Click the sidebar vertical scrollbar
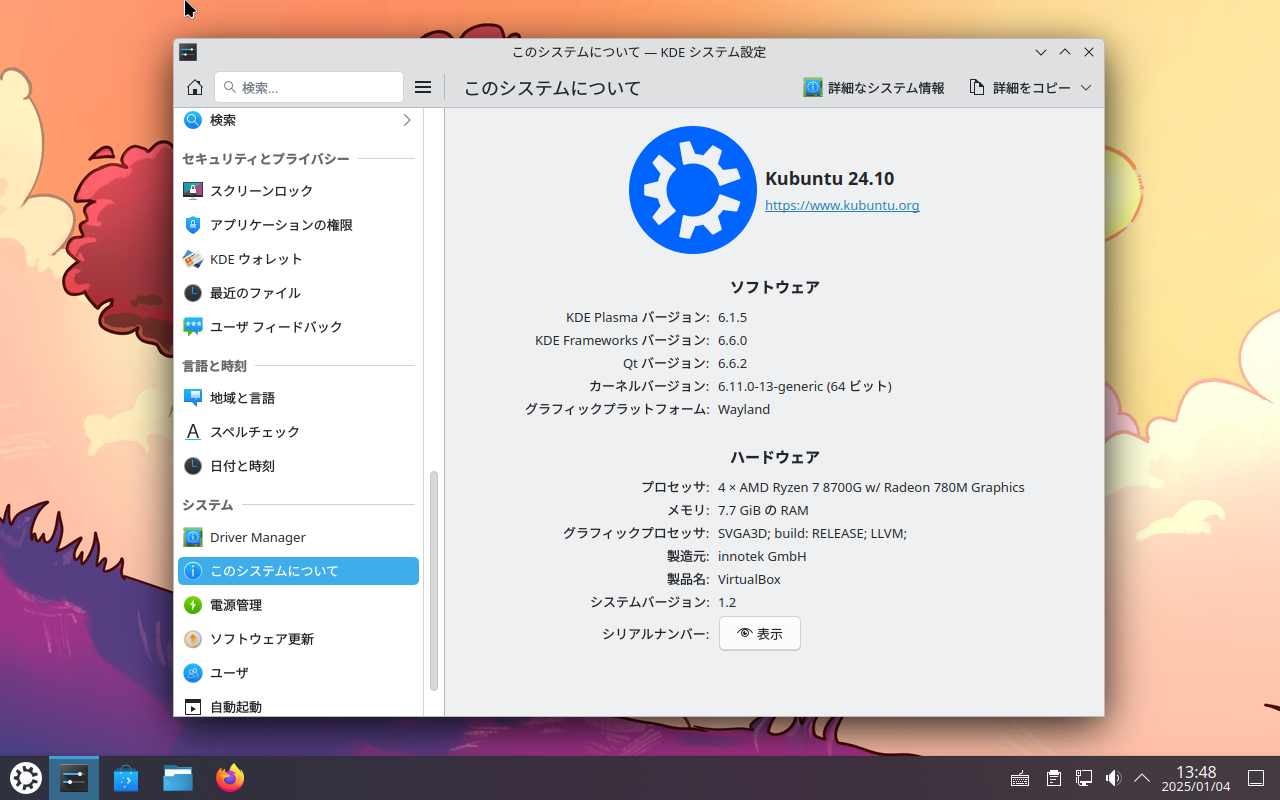The height and width of the screenshot is (800, 1280). [434, 580]
